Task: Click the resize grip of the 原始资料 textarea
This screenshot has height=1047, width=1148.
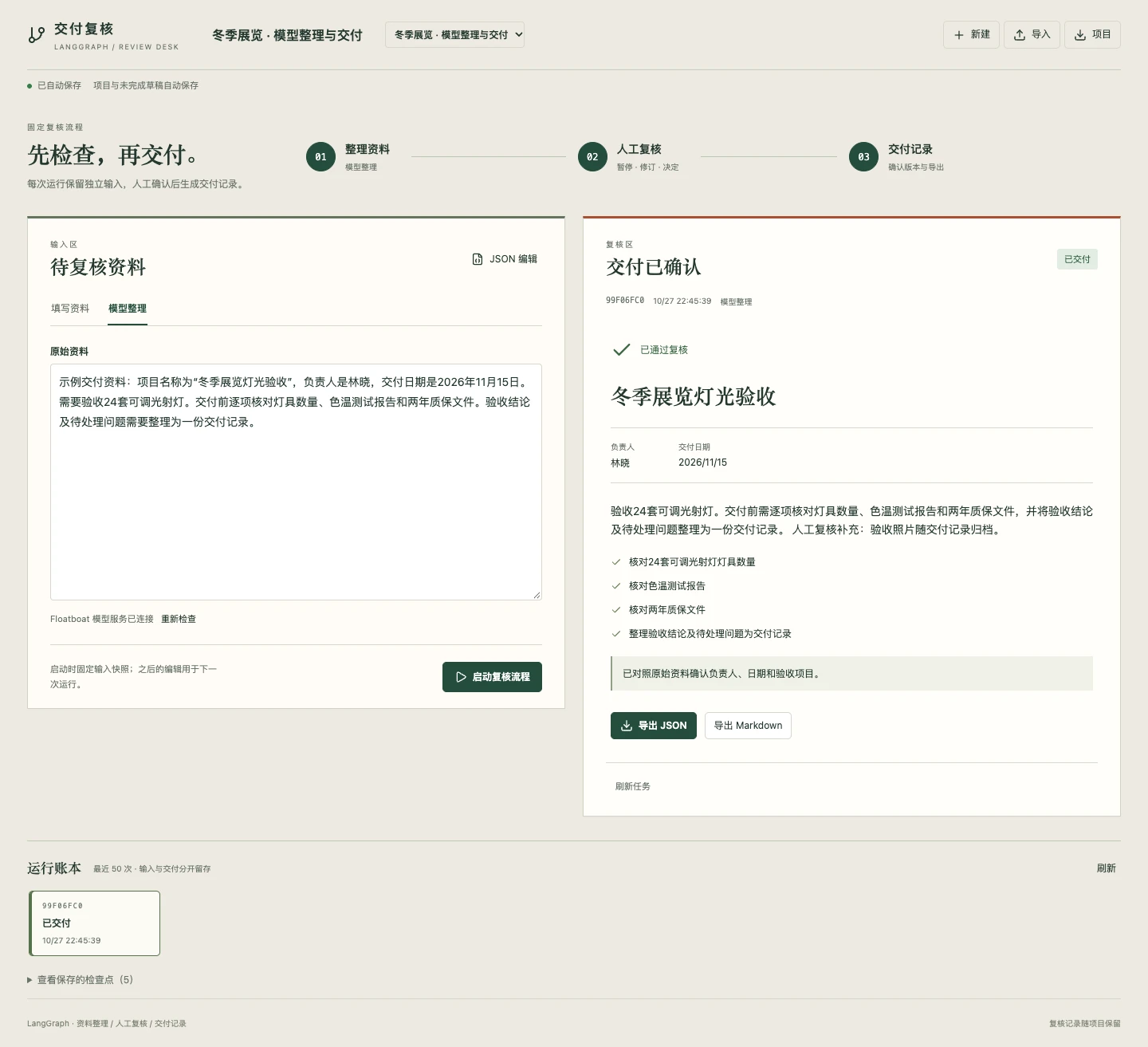Action: [x=537, y=594]
